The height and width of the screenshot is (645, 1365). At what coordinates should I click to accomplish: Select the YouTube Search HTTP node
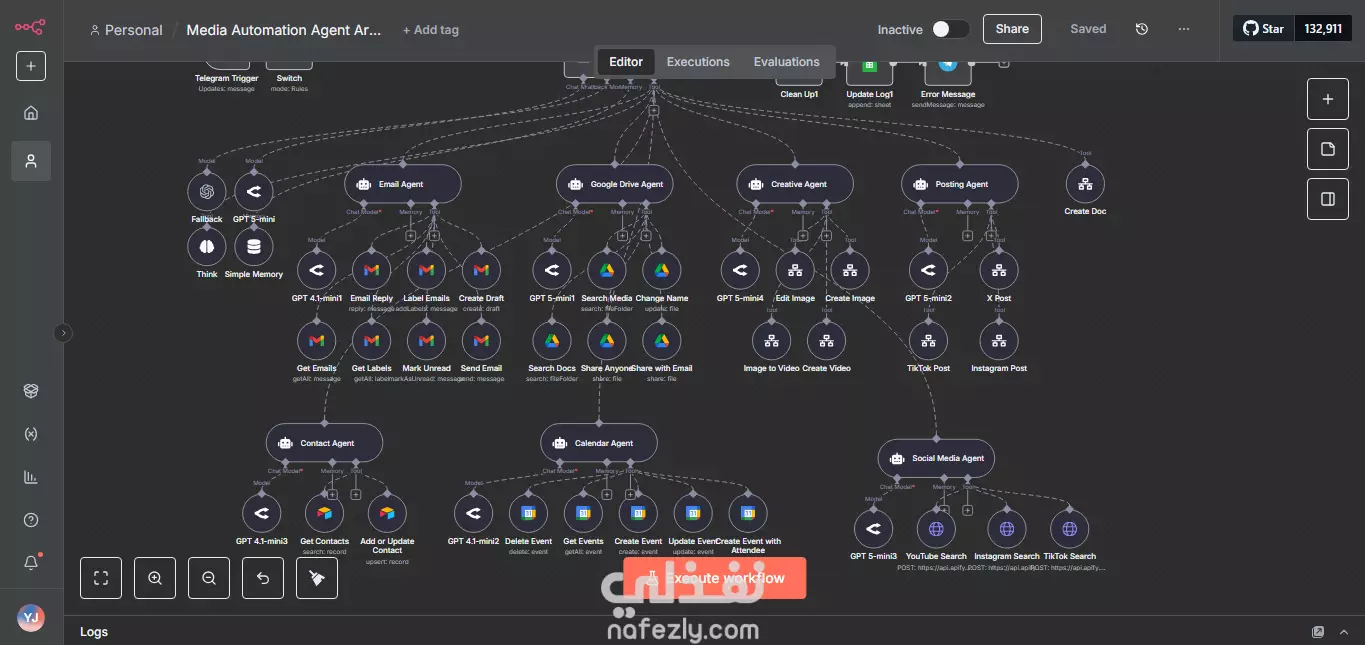point(936,529)
